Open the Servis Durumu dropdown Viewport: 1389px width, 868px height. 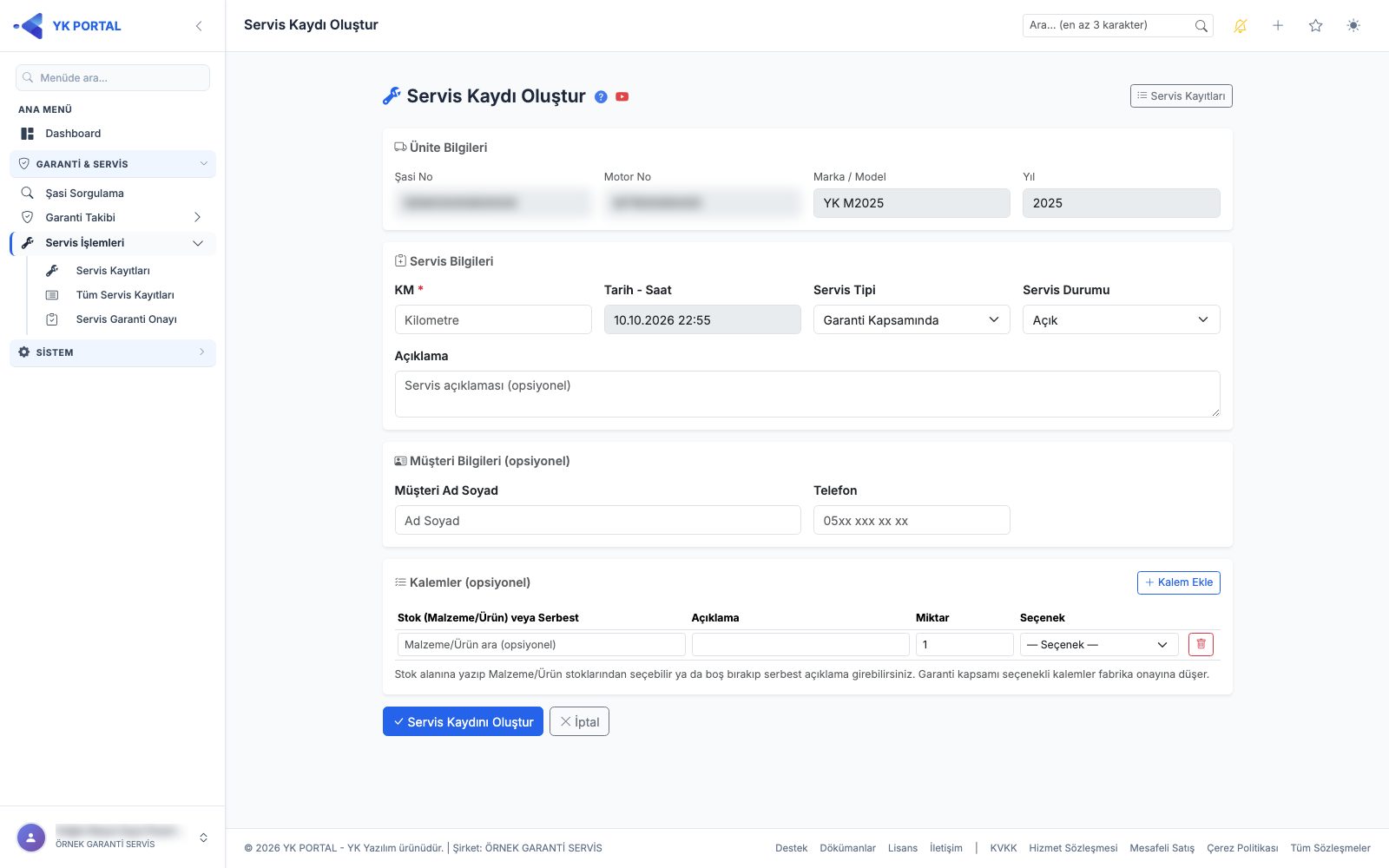pos(1121,319)
